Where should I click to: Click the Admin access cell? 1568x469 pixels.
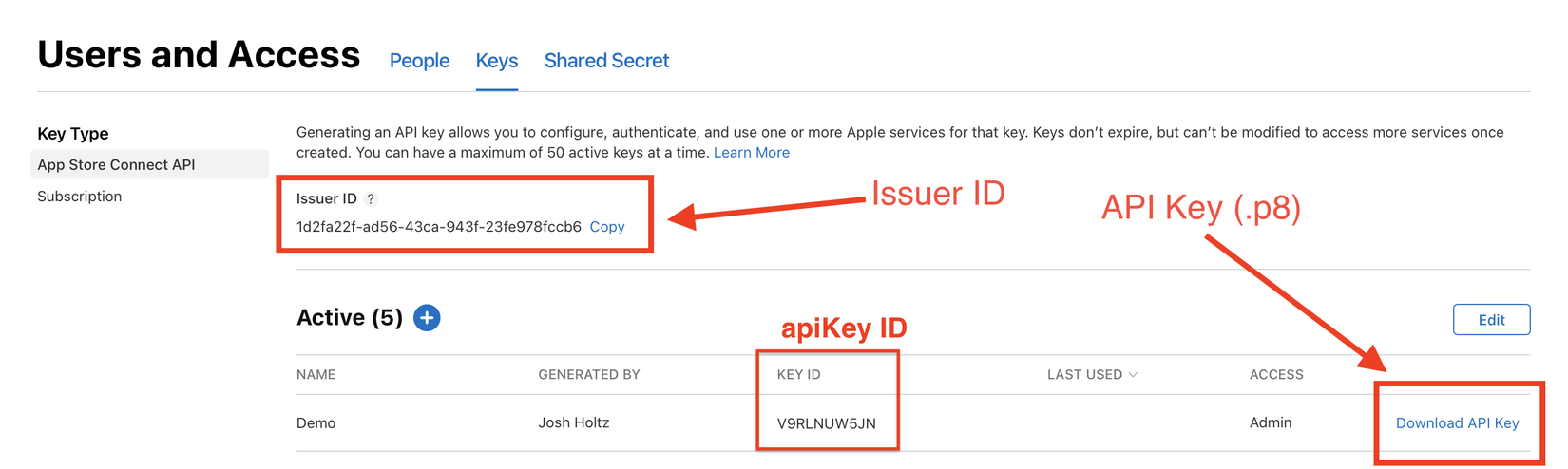point(1271,422)
